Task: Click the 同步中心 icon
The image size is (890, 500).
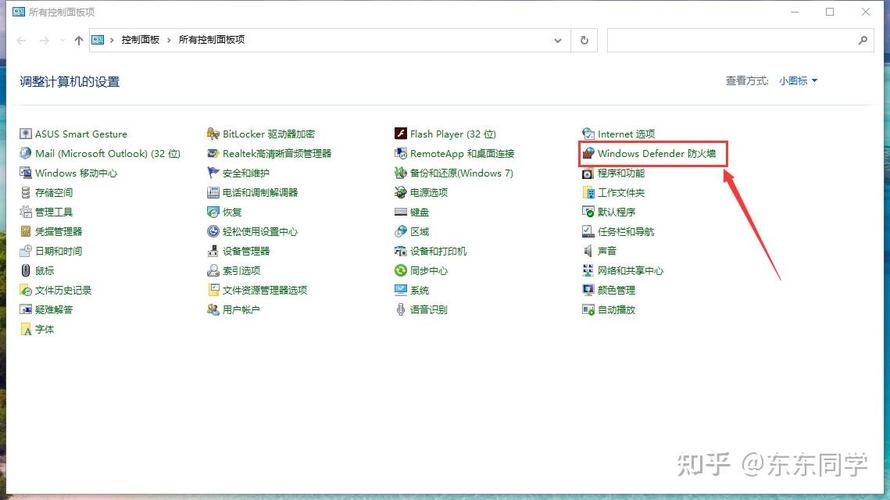Action: [x=401, y=271]
